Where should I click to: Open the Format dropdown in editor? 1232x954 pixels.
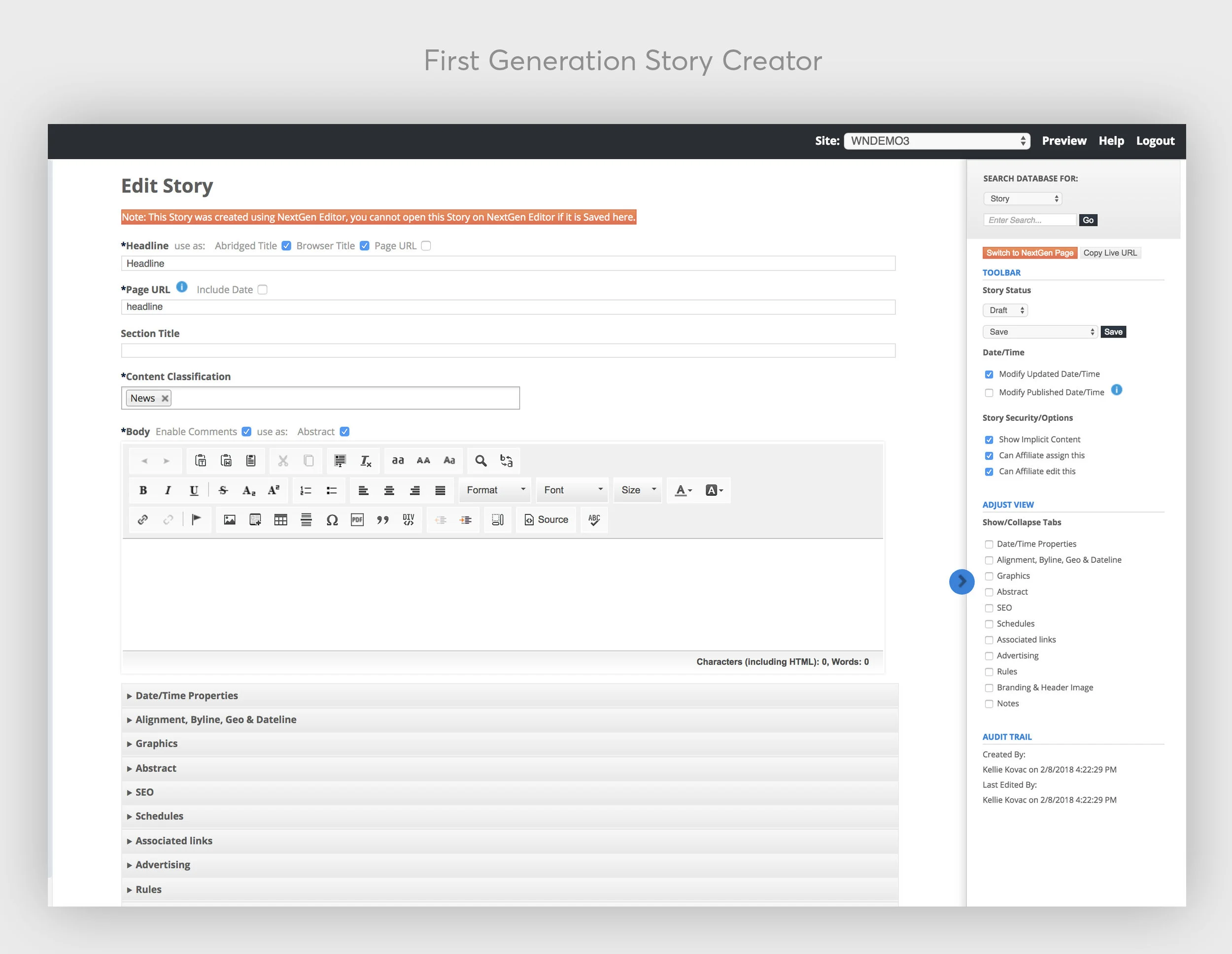(x=495, y=490)
